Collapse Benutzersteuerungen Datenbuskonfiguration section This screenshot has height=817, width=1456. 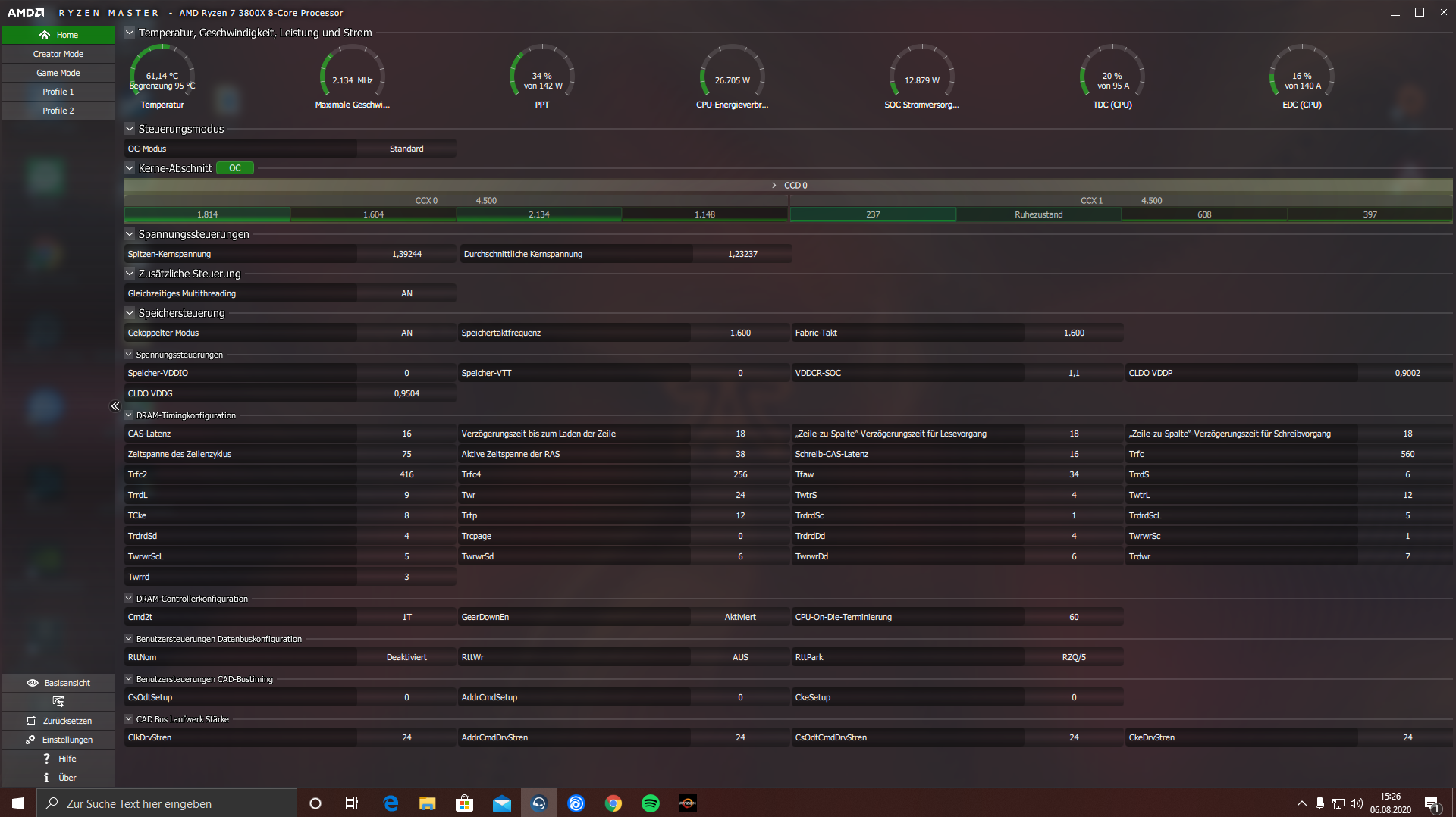coord(129,639)
